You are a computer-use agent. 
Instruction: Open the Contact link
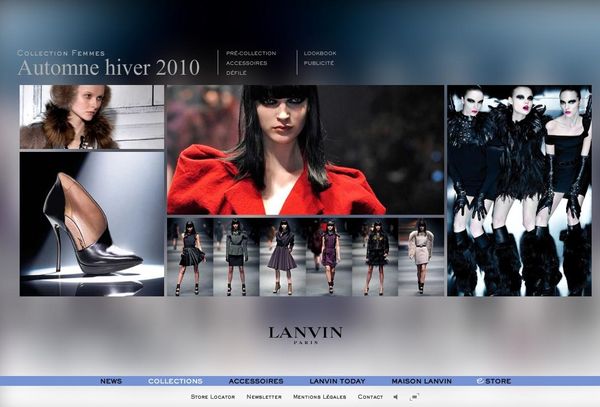(x=370, y=397)
